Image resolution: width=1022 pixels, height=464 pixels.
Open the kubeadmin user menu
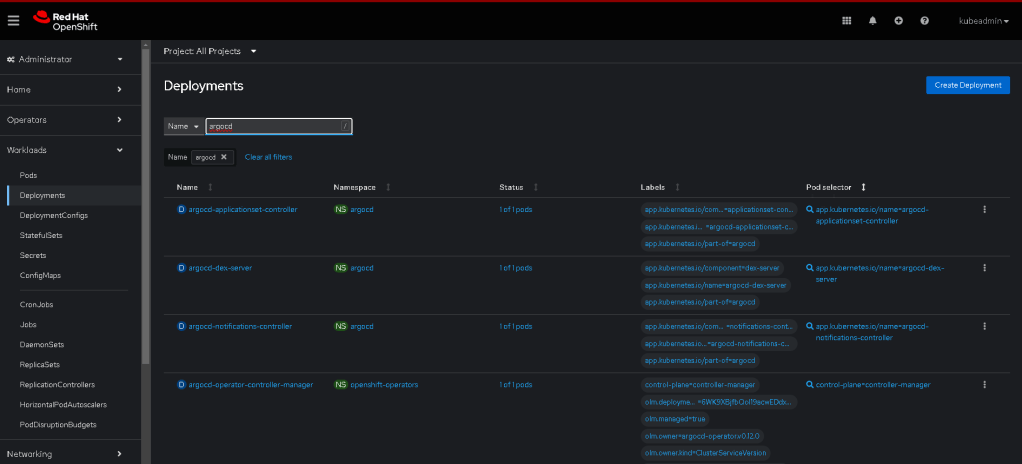tap(984, 21)
